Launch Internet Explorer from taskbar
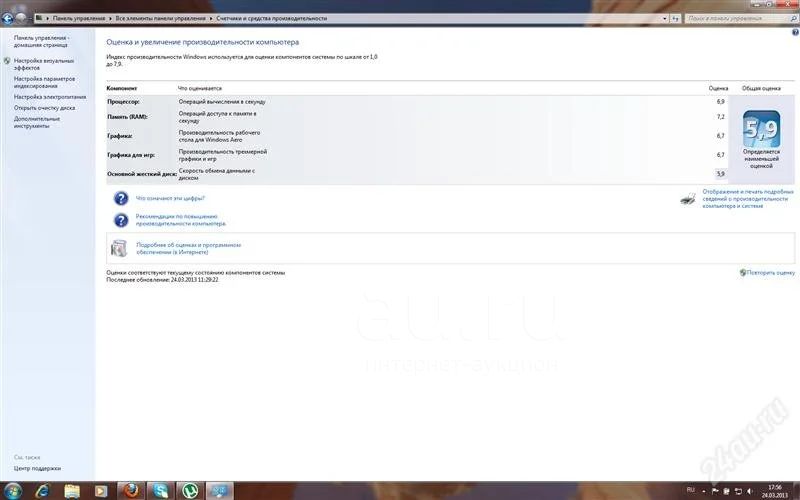 point(43,491)
